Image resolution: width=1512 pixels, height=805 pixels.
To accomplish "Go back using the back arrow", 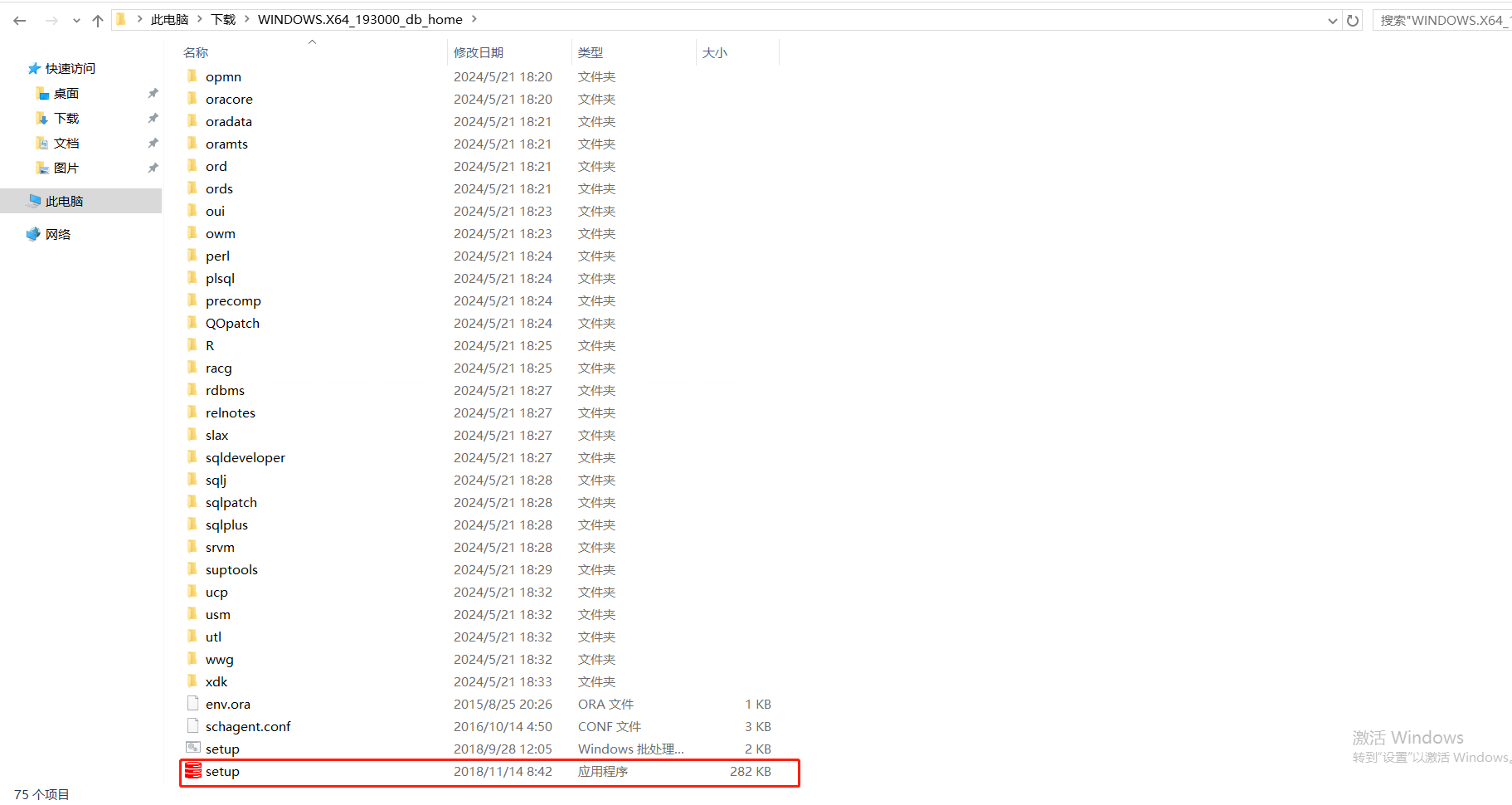I will tap(20, 20).
